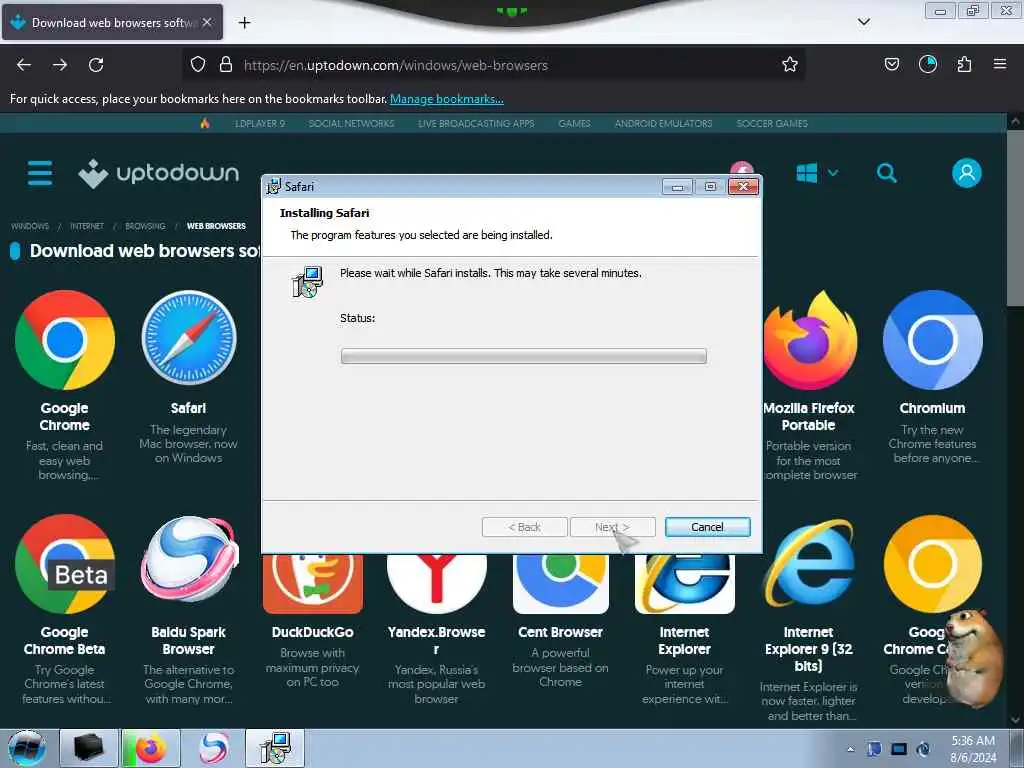Switch to Firefox in the taskbar
This screenshot has height=768, width=1024.
tap(151, 748)
